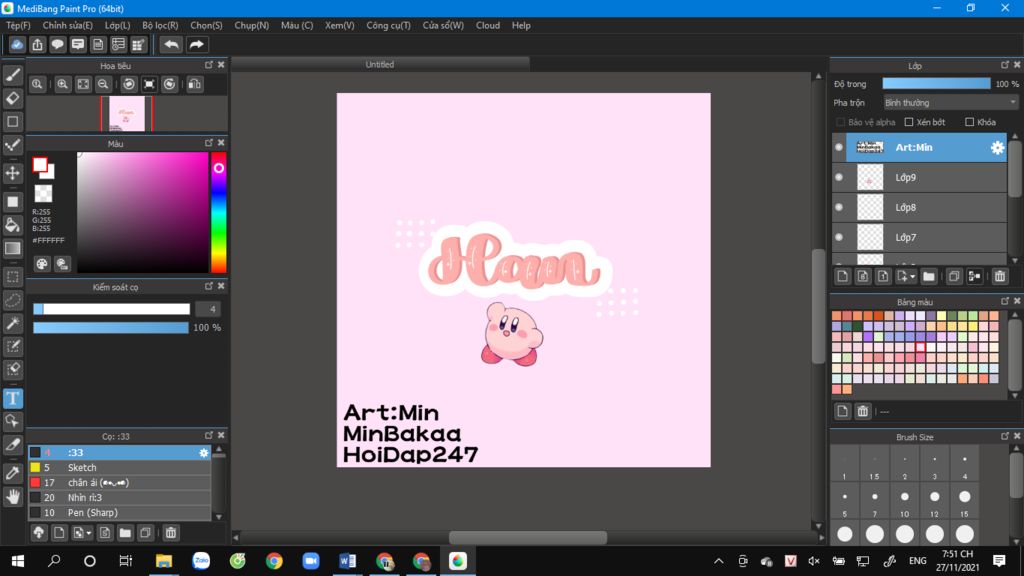Image resolution: width=1024 pixels, height=576 pixels.
Task: Select the Text tool
Action: pyautogui.click(x=12, y=398)
